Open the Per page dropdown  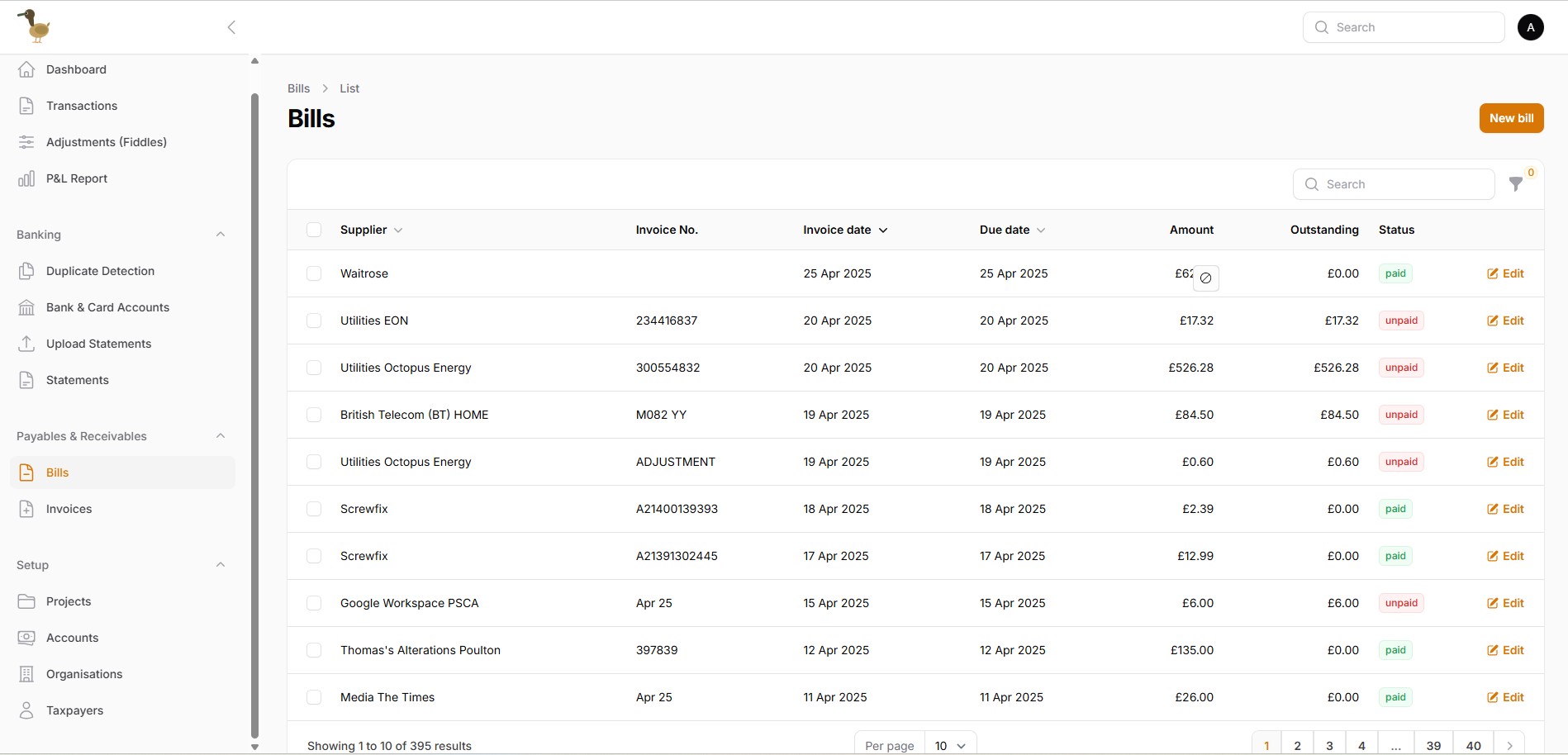(950, 745)
